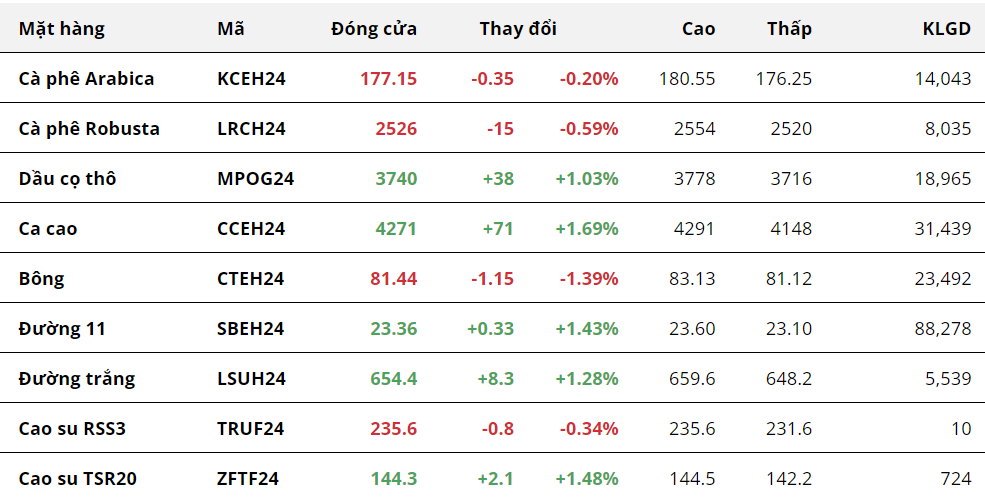Click the Đường 11 commodity name
Viewport: 985px width, 500px height.
pyautogui.click(x=62, y=329)
